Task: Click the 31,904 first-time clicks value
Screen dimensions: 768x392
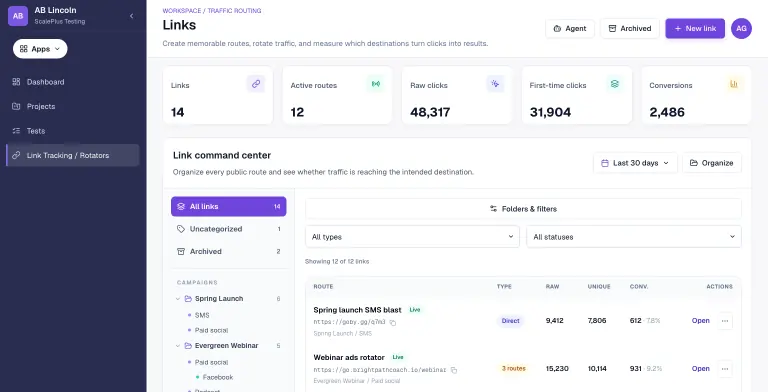Action: [550, 112]
